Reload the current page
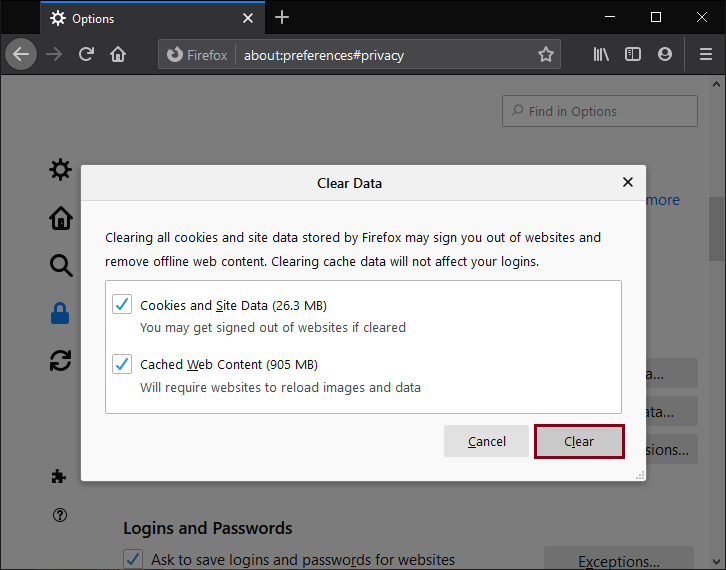The image size is (726, 570). (87, 54)
